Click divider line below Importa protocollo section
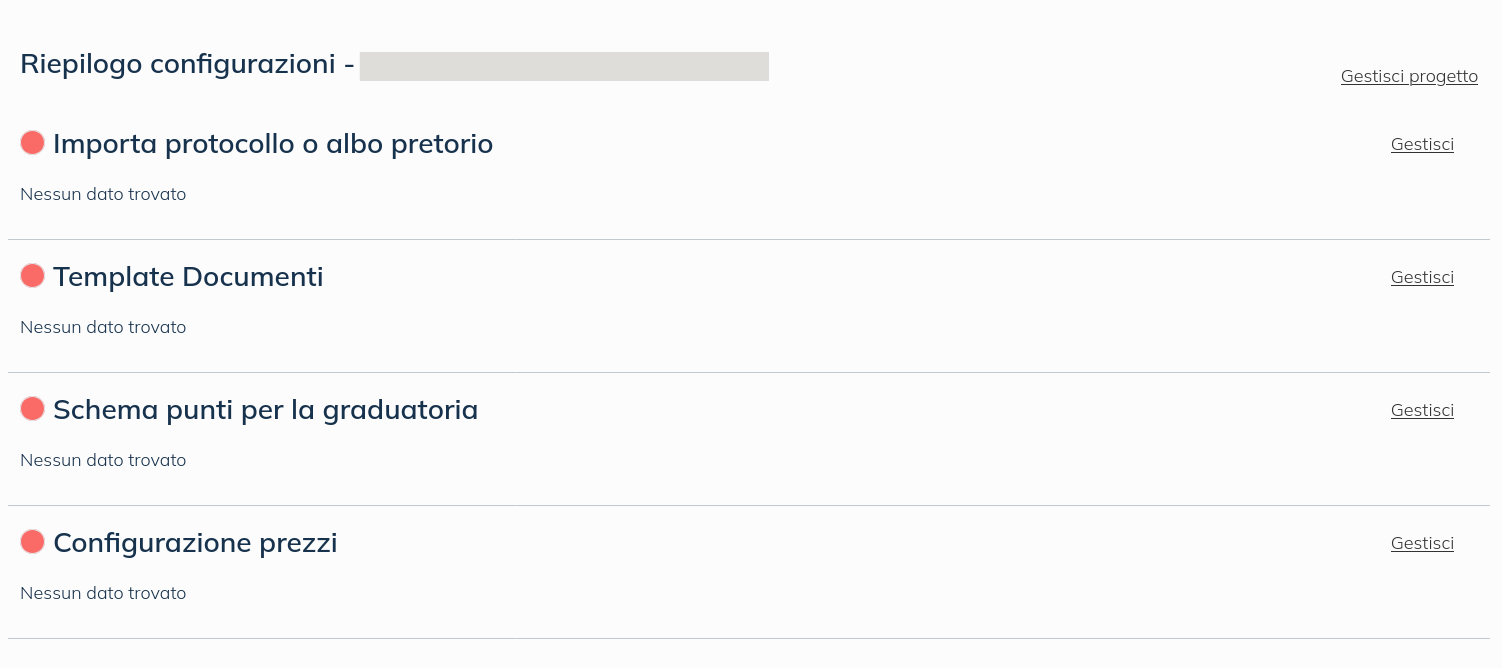The image size is (1502, 668). click(x=749, y=239)
